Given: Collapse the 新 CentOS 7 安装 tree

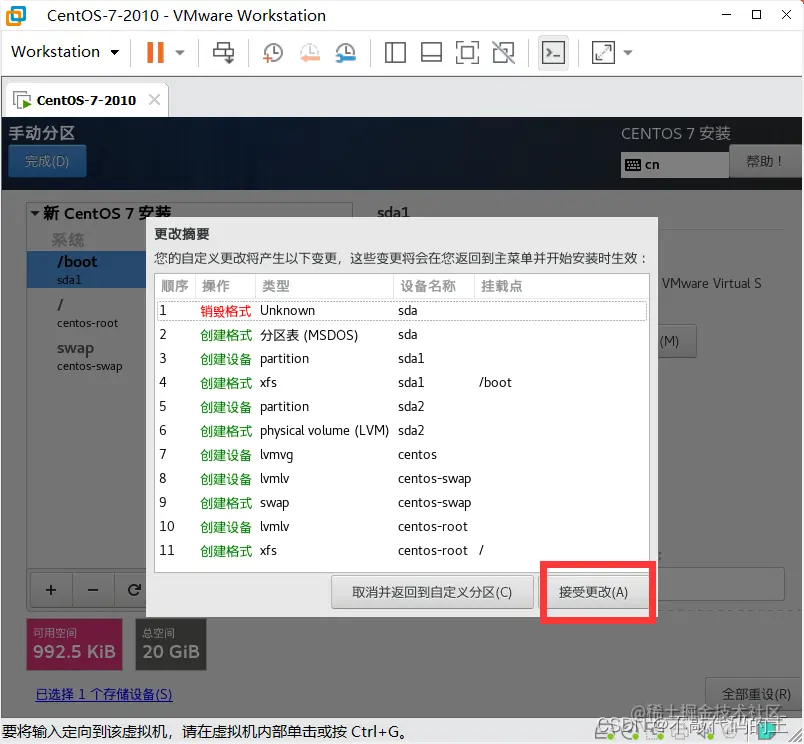Looking at the screenshot, I should [x=34, y=213].
